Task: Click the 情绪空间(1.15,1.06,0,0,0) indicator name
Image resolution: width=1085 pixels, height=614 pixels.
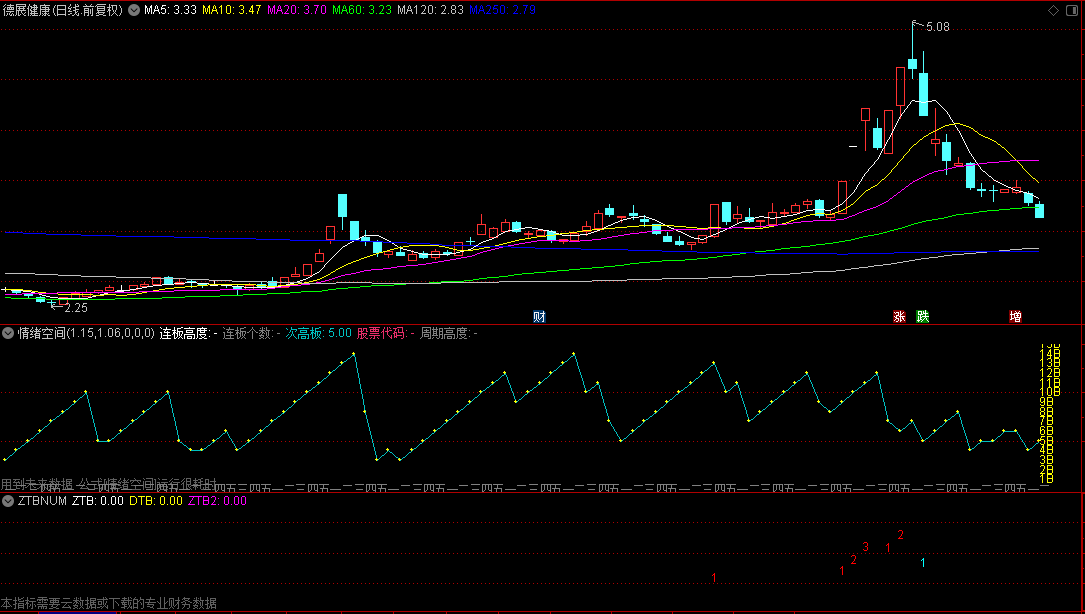Action: [86, 333]
